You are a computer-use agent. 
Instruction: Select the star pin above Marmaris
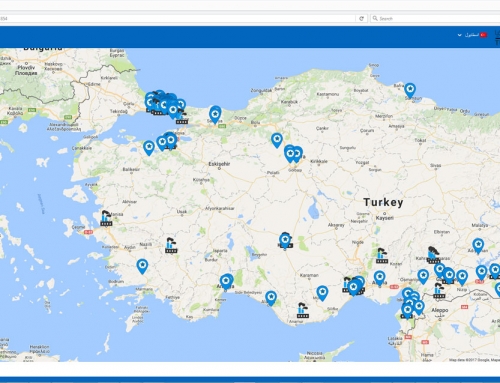tap(142, 266)
